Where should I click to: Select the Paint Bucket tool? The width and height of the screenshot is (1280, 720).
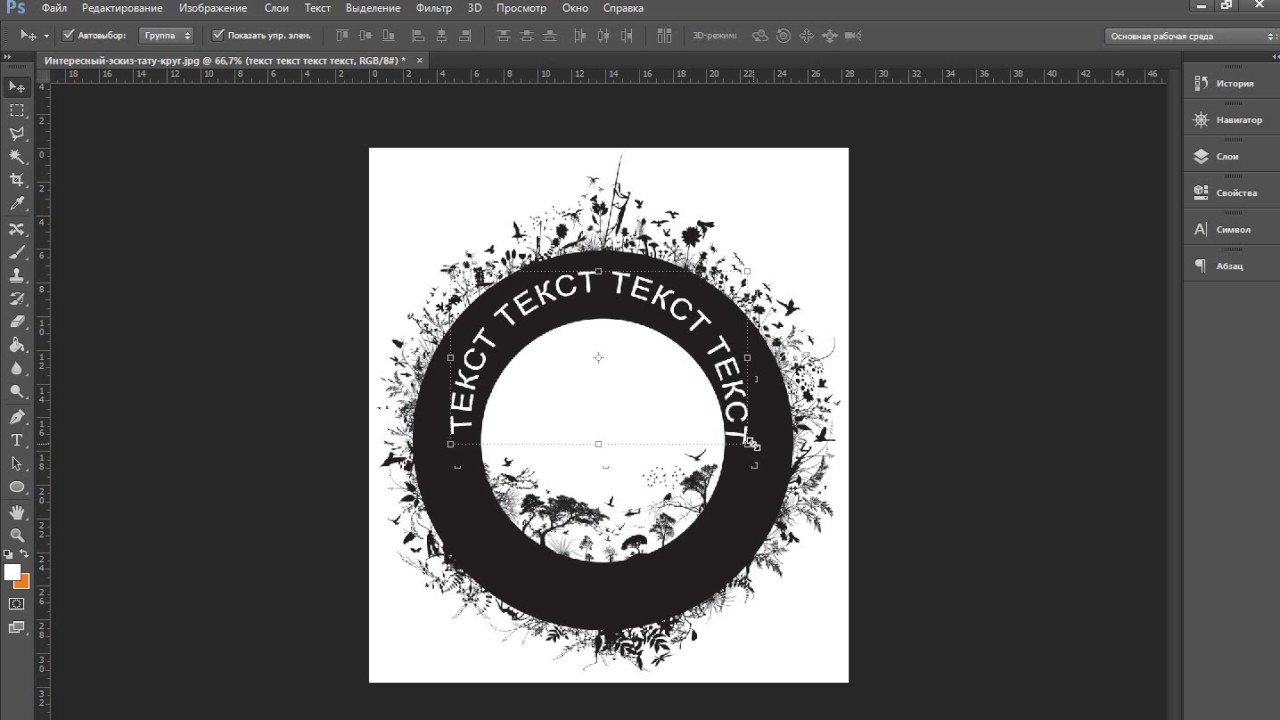17,345
